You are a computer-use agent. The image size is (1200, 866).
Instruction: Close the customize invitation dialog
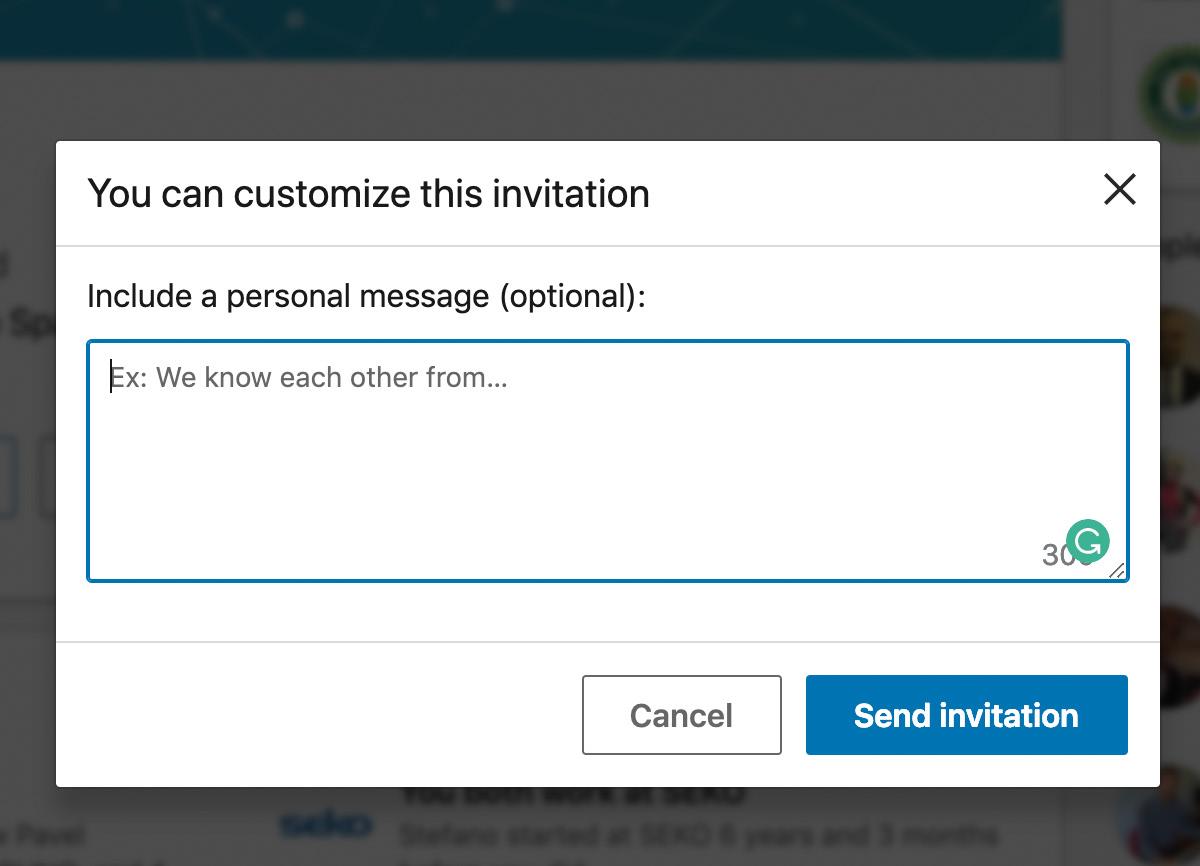pyautogui.click(x=1119, y=189)
